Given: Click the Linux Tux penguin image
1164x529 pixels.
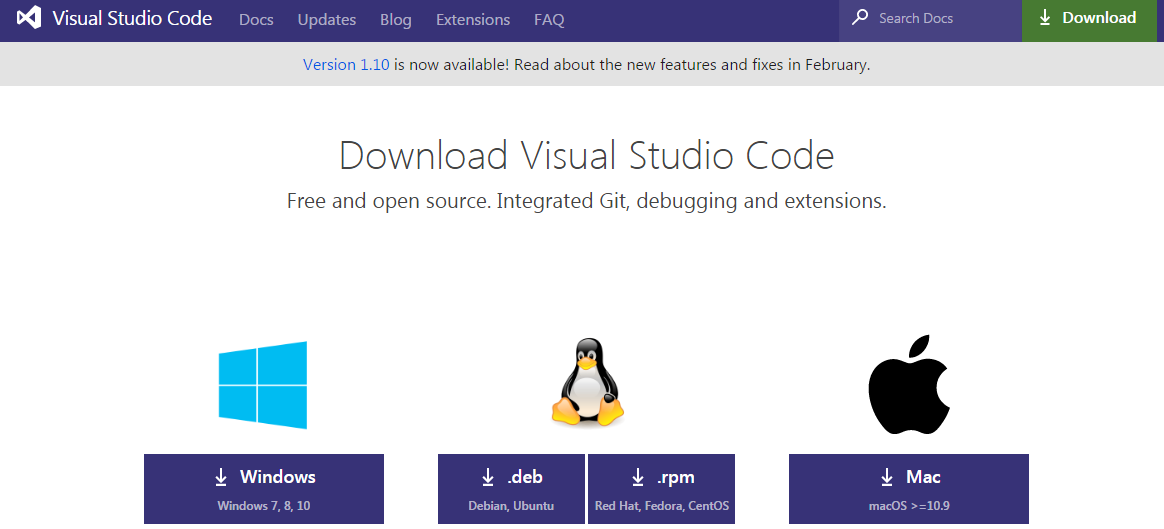Looking at the screenshot, I should coord(586,382).
